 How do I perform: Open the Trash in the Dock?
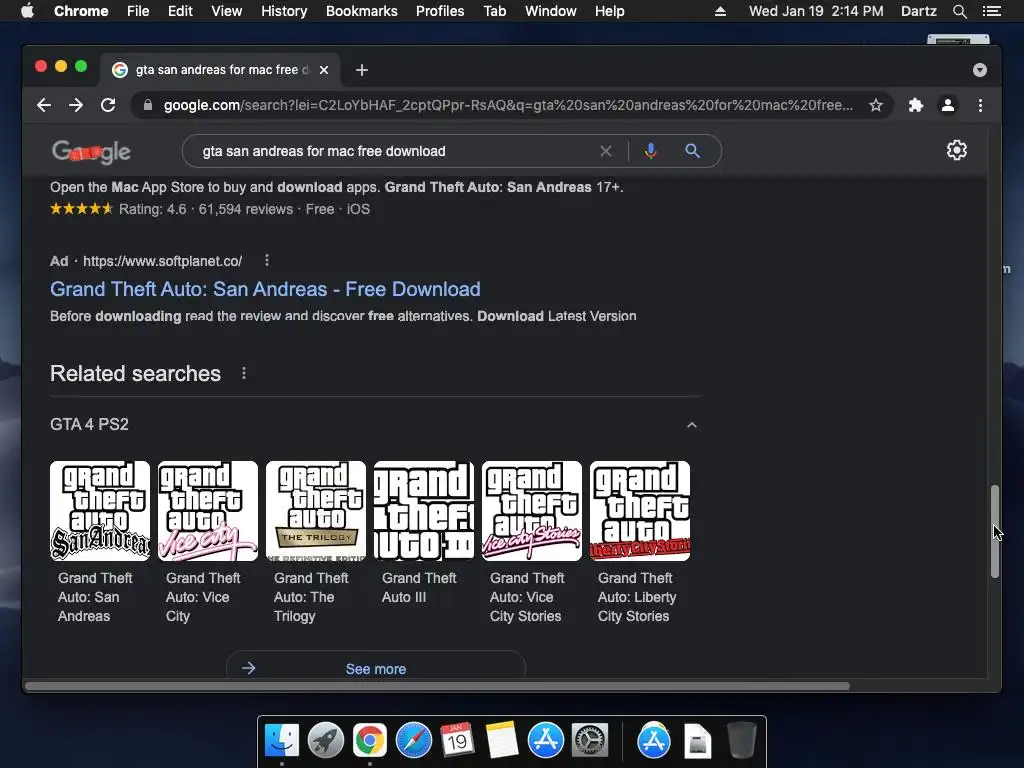coord(741,741)
